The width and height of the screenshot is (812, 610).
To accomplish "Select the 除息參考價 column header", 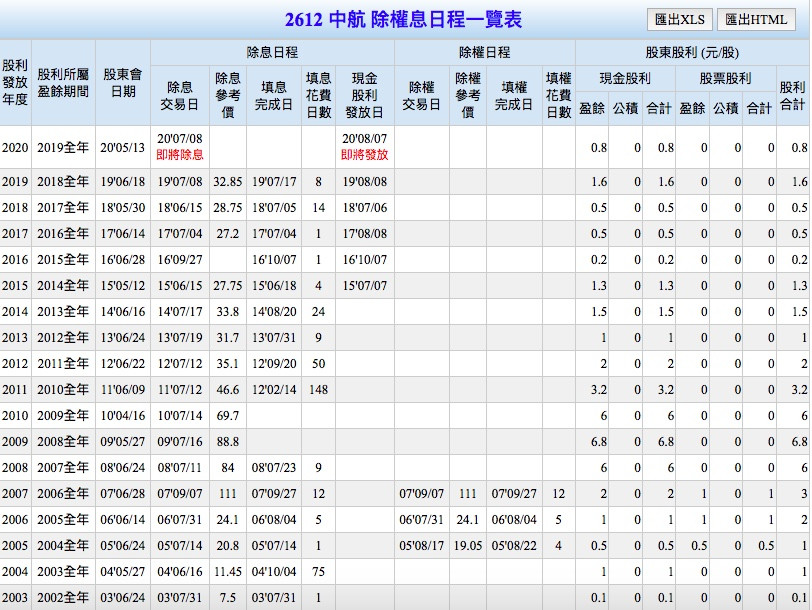I will click(x=228, y=95).
